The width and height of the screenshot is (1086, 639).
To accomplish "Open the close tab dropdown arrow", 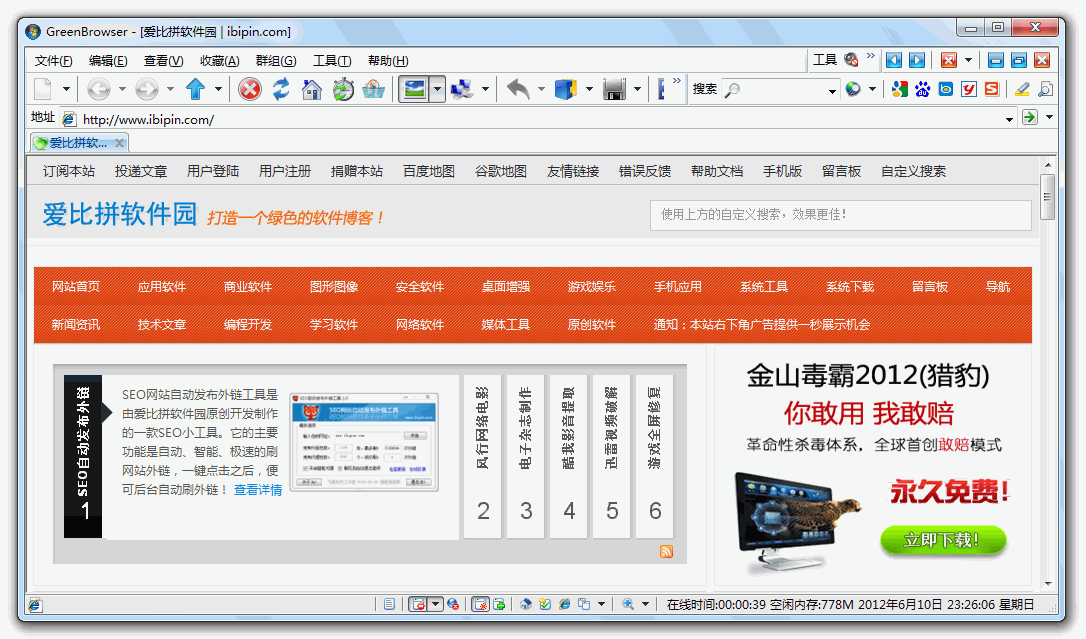I will 968,60.
